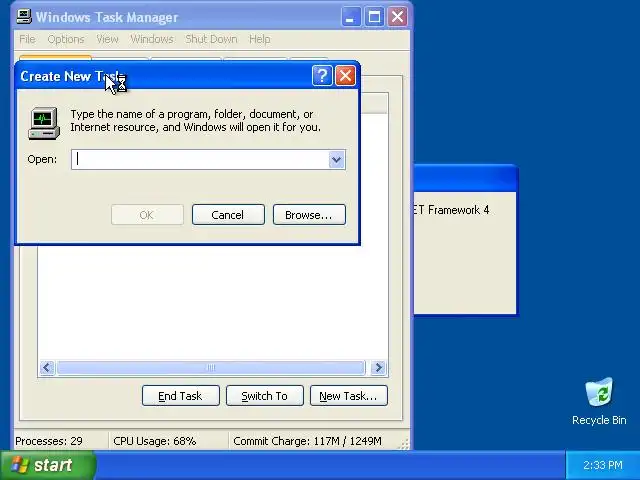Click the horizontal scrollbar left arrow
640x480 pixels.
(x=47, y=368)
